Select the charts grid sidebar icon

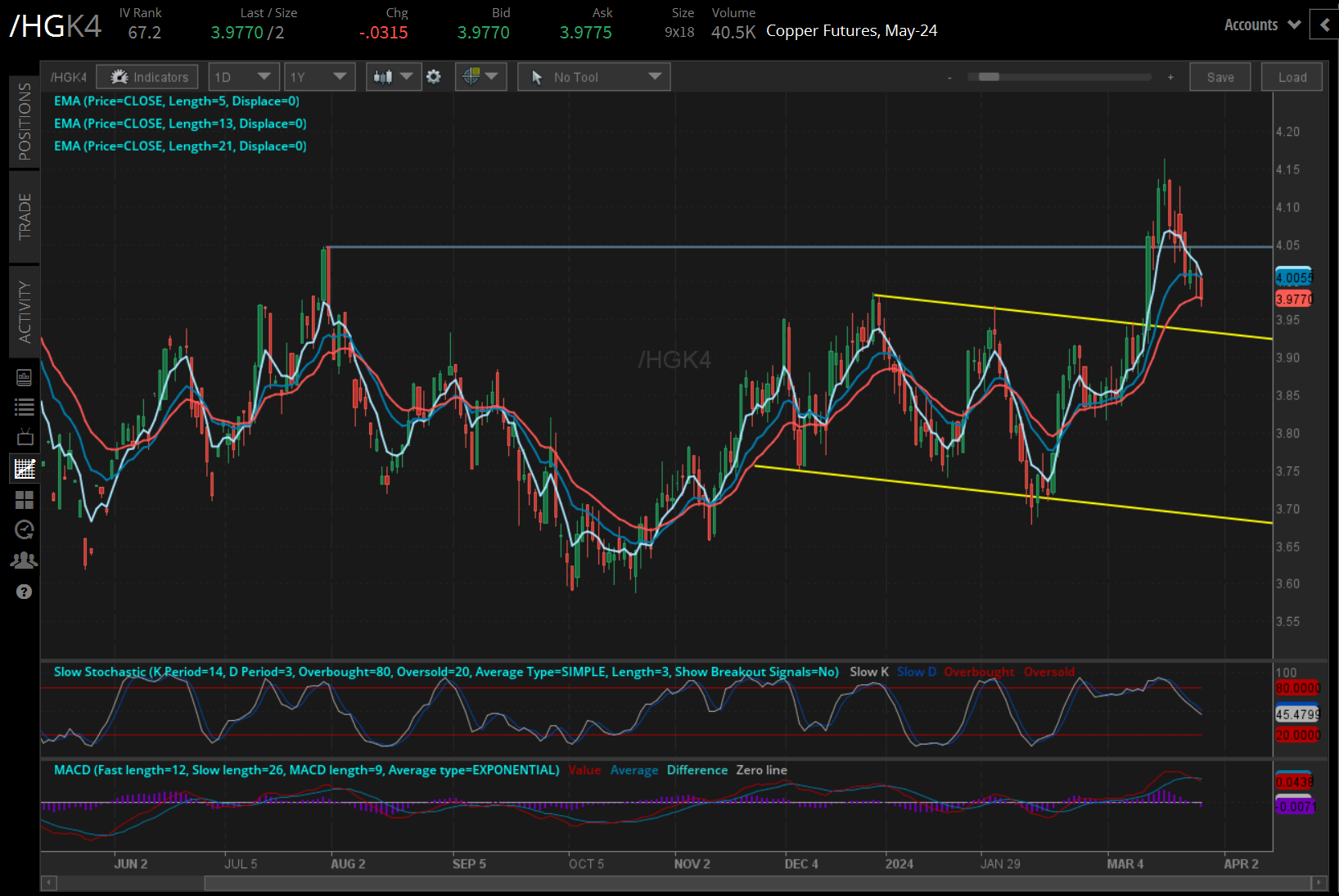[x=25, y=469]
